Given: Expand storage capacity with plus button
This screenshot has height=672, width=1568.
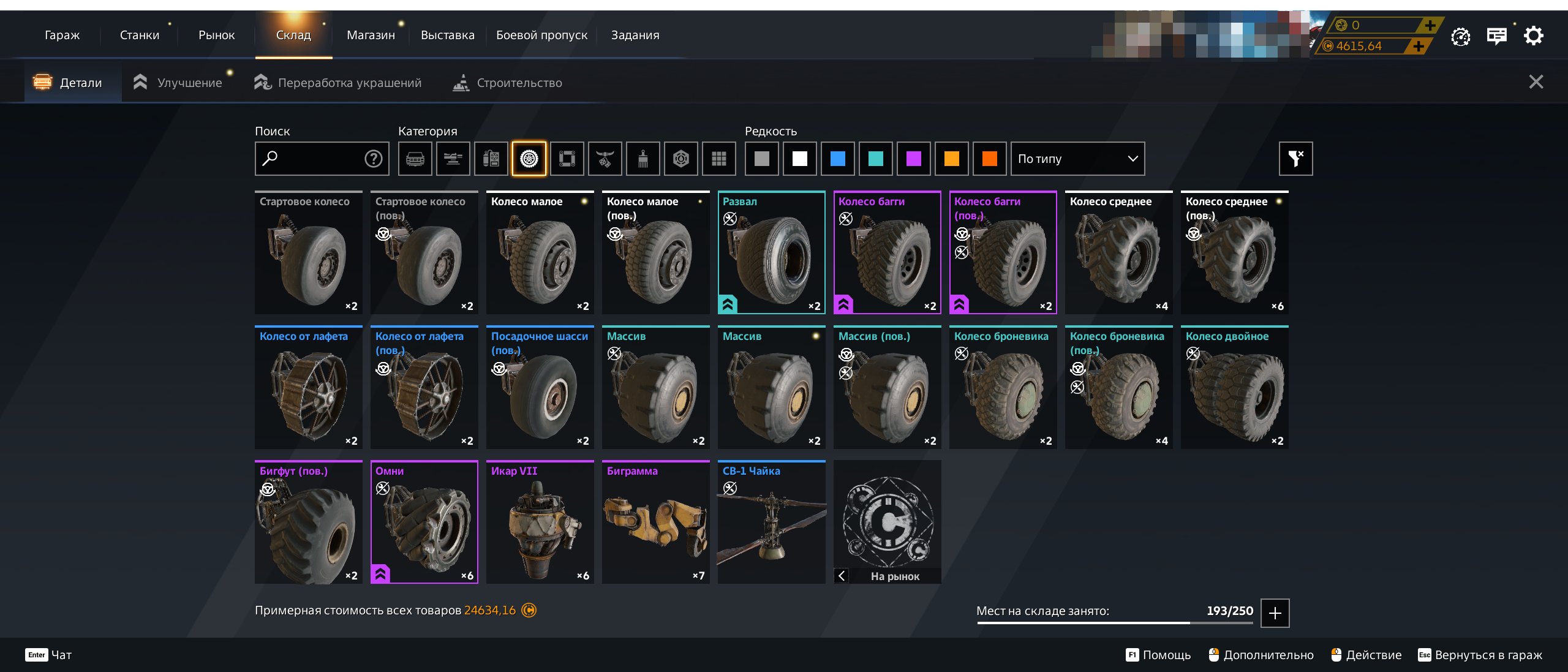Looking at the screenshot, I should point(1275,613).
